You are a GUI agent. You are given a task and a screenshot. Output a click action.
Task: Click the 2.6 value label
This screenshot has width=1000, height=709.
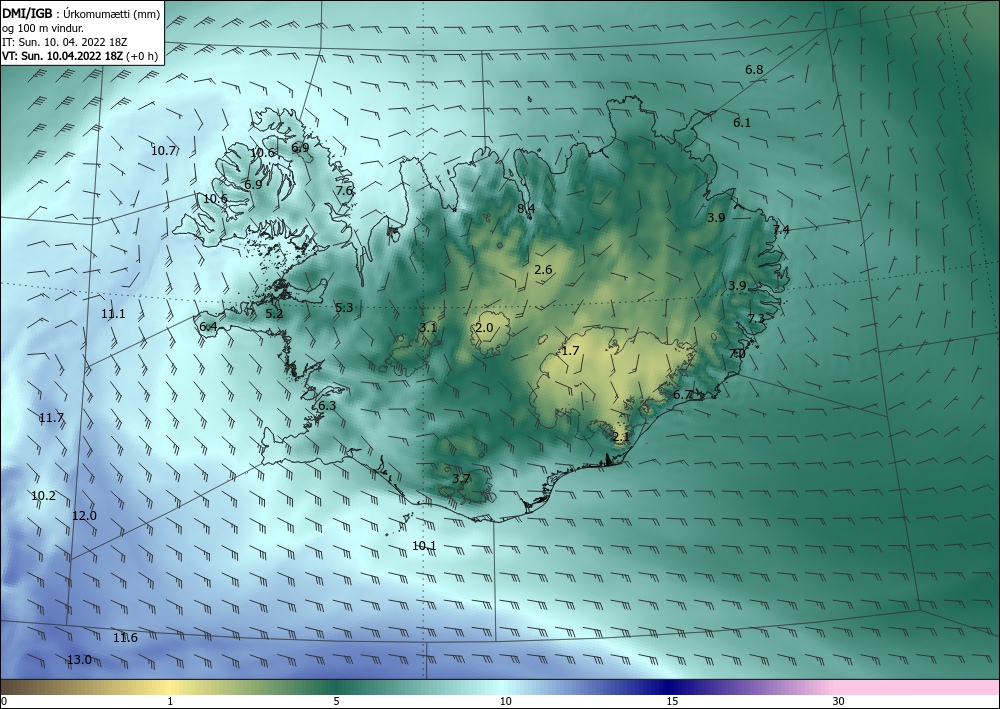pos(543,270)
